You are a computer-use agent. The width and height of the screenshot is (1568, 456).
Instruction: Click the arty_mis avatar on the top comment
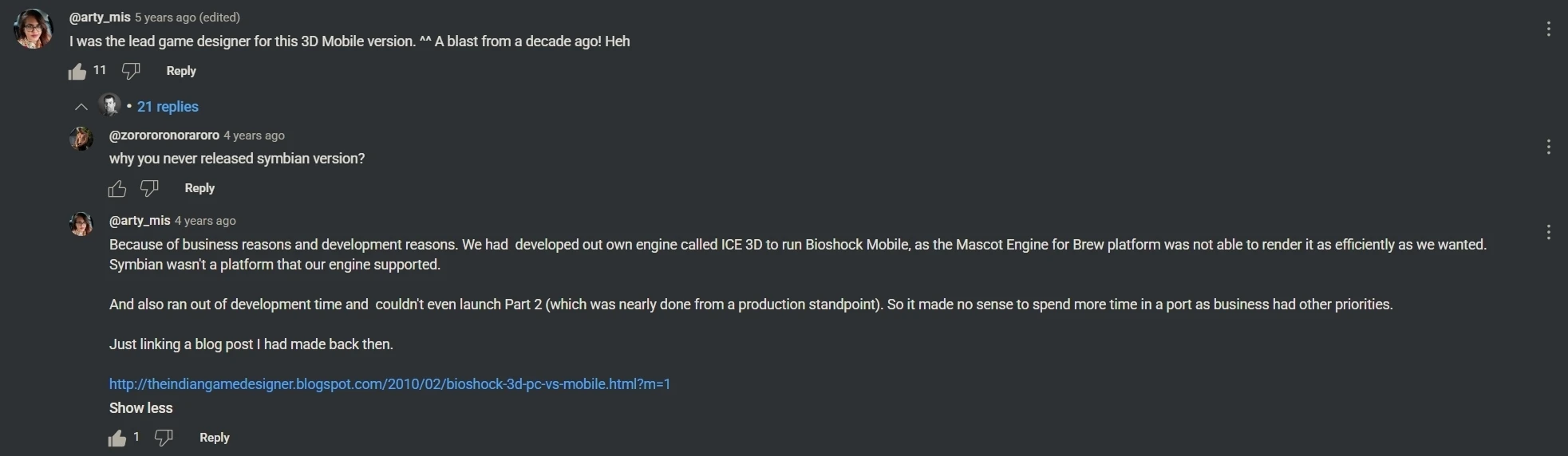pos(34,29)
